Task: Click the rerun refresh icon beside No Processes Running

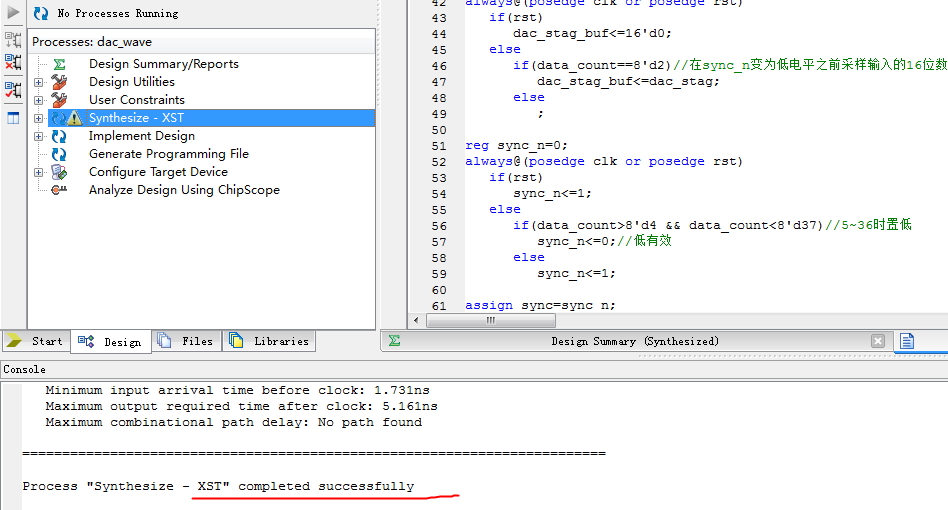Action: point(41,13)
